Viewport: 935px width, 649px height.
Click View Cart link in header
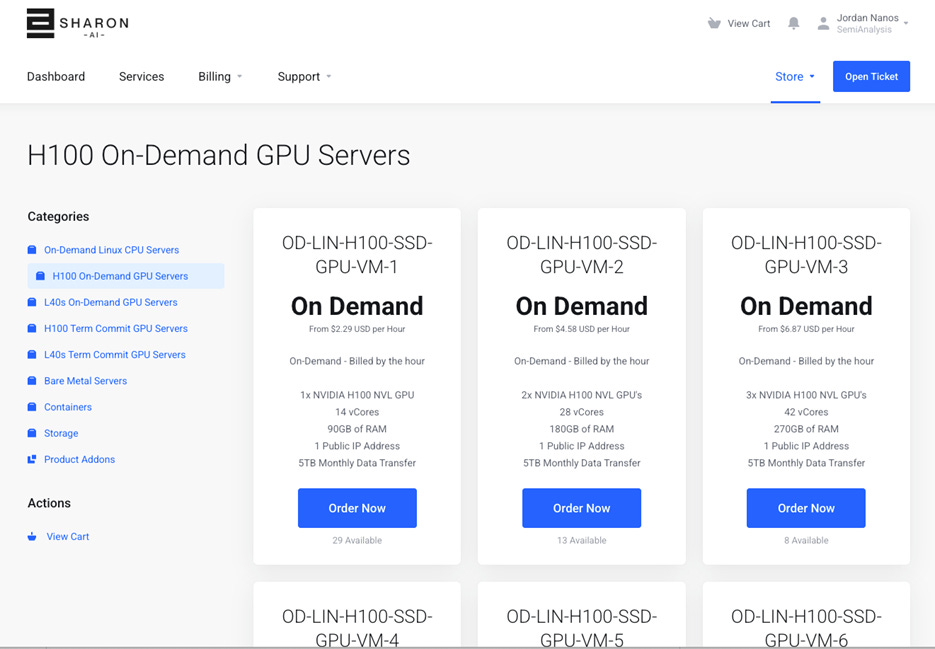pyautogui.click(x=748, y=23)
